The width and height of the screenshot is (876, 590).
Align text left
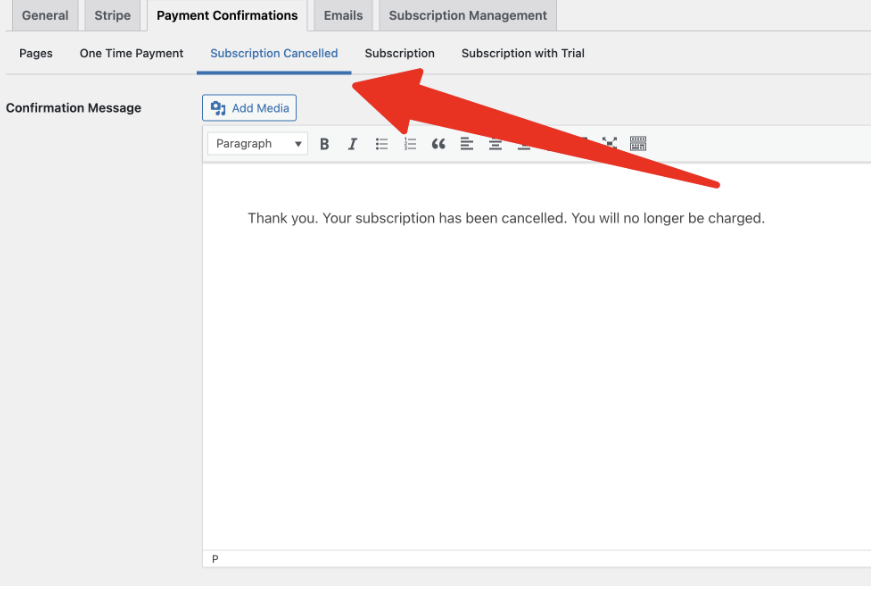(x=467, y=144)
